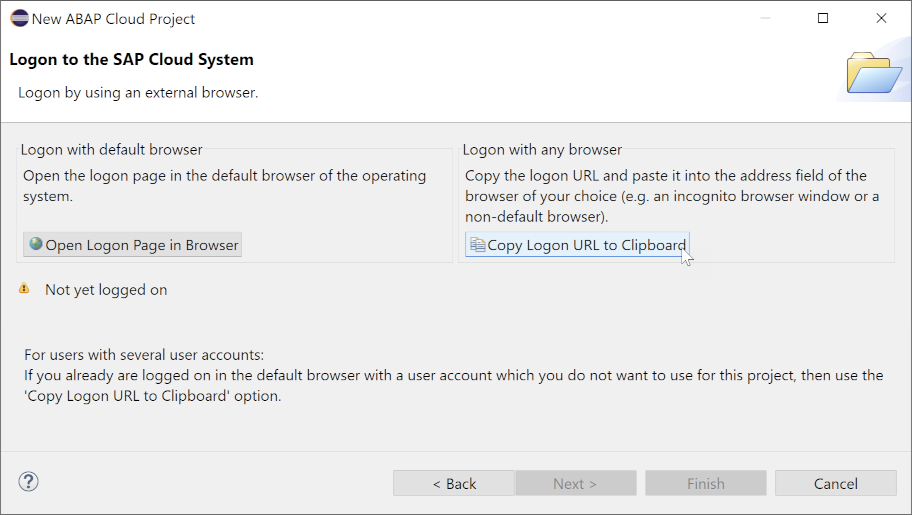Click 'Logon by using an external browser.' text
912x515 pixels.
coord(138,93)
